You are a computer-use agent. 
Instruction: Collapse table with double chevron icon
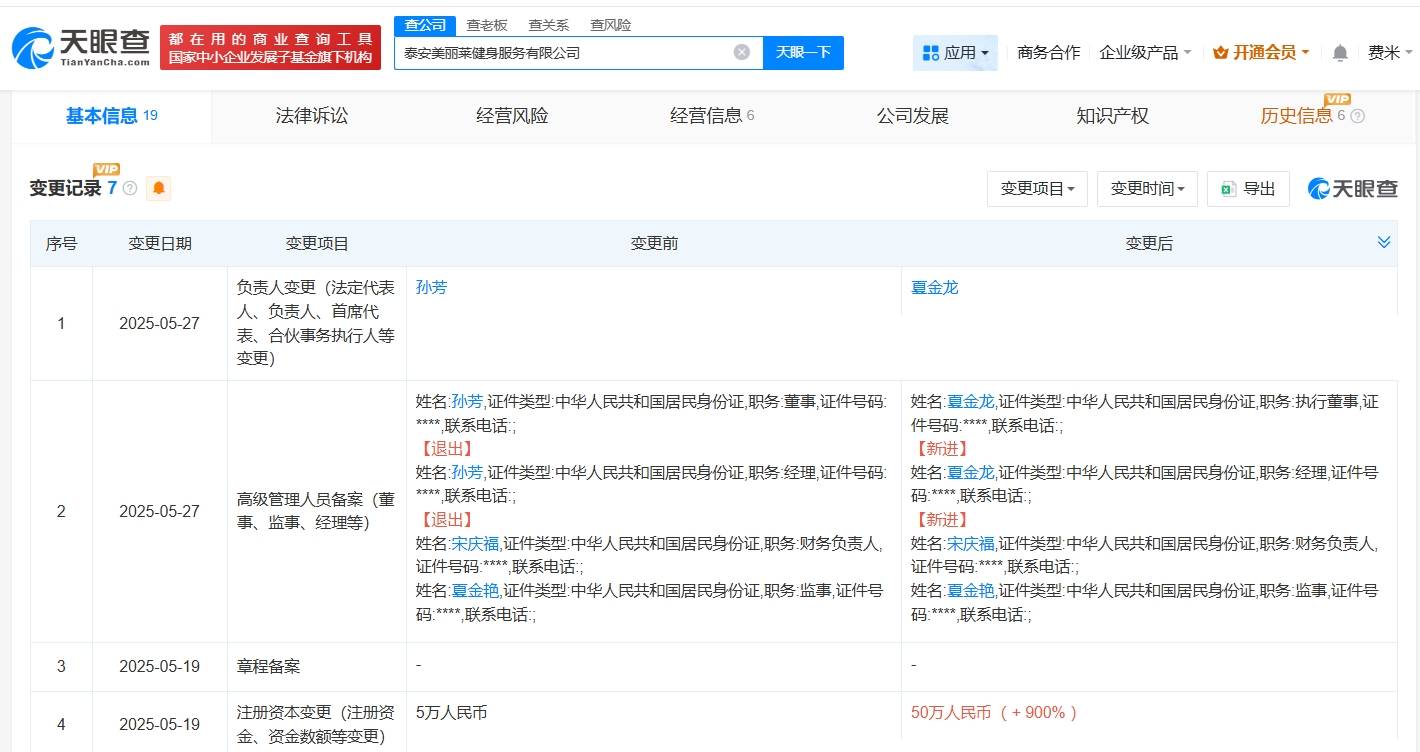1384,241
